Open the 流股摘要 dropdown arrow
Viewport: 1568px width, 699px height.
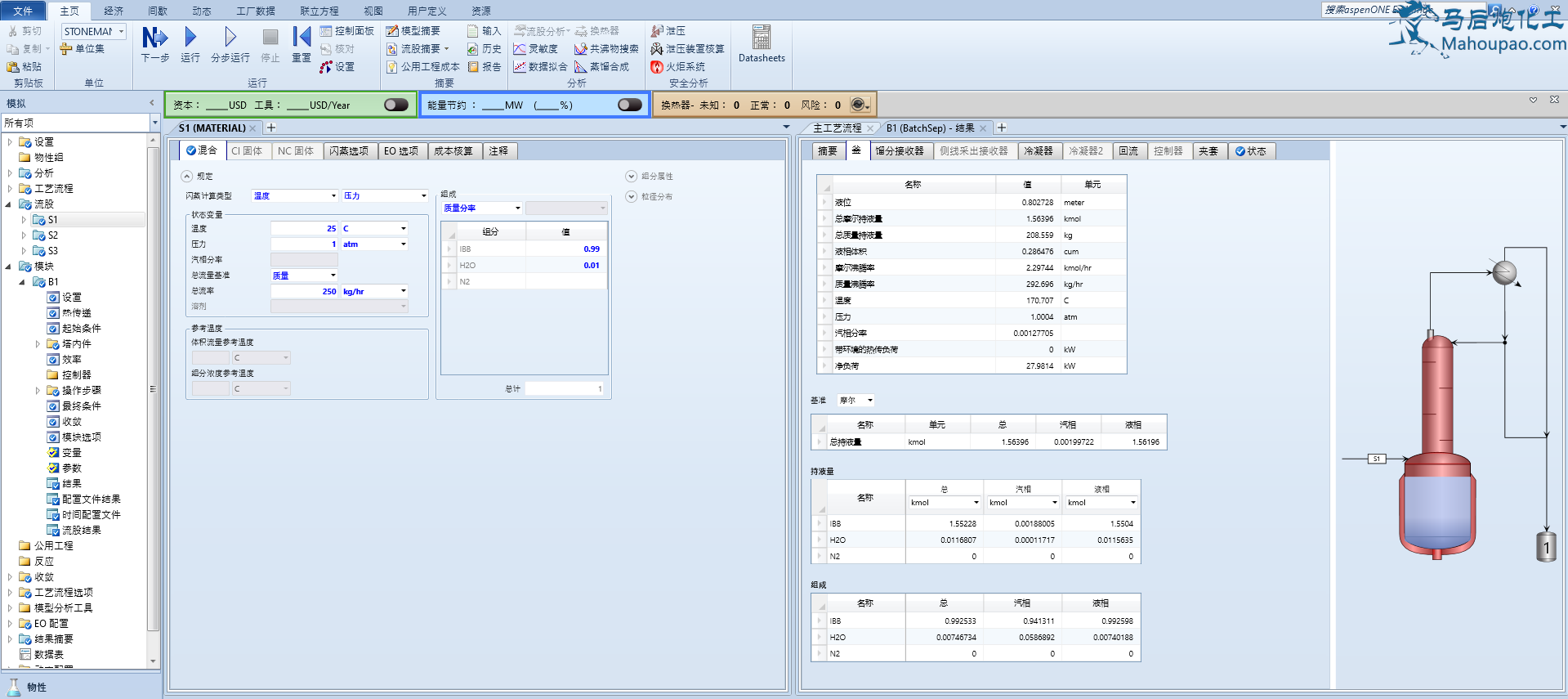[x=447, y=49]
